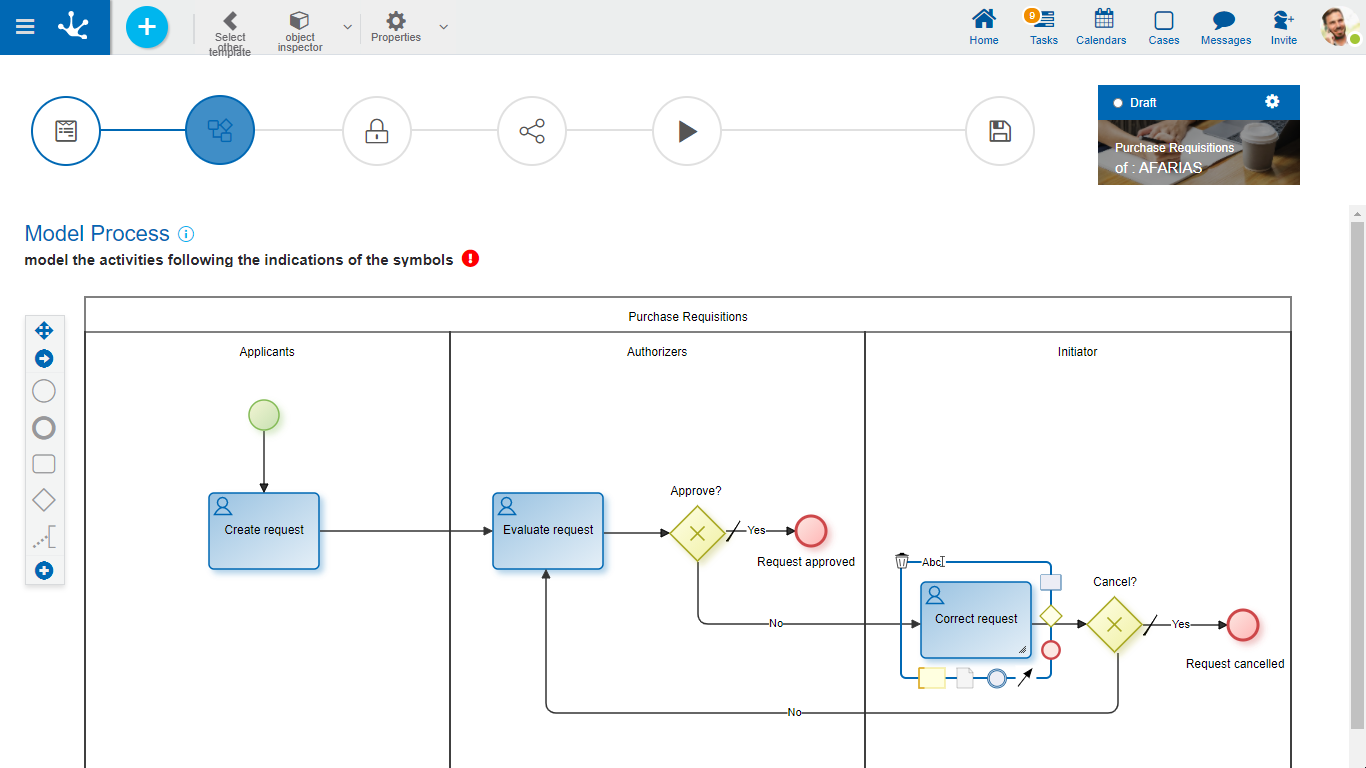Click the plus button at palette bottom
The height and width of the screenshot is (768, 1366).
pos(44,571)
